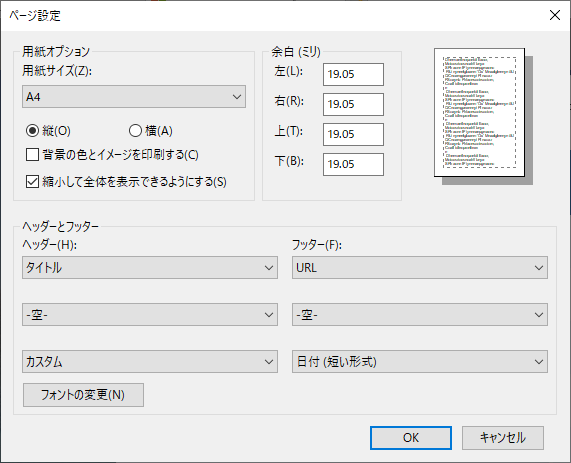Open the footer 日付 (短い形式) dropdown

420,361
